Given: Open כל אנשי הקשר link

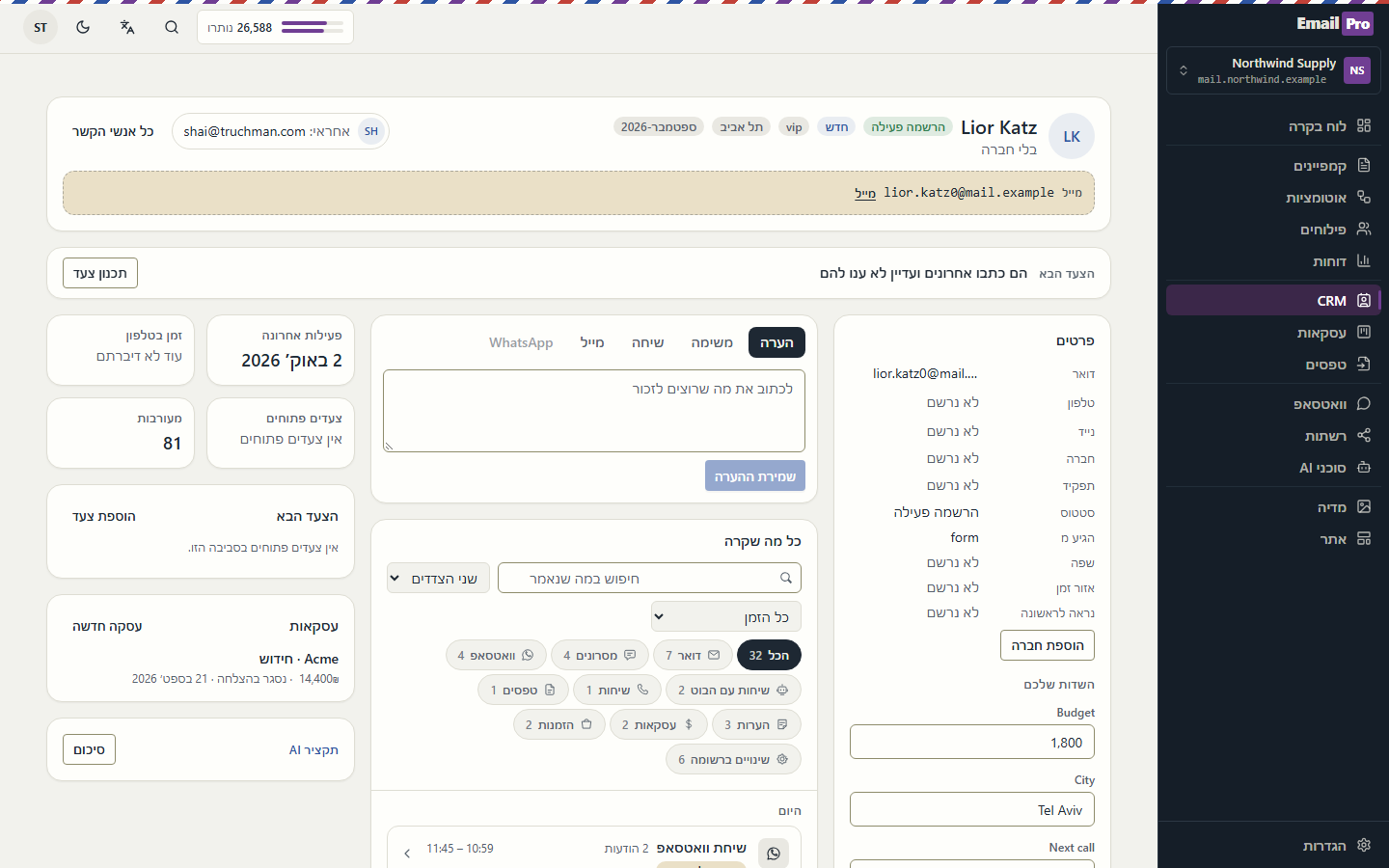Looking at the screenshot, I should [x=113, y=131].
